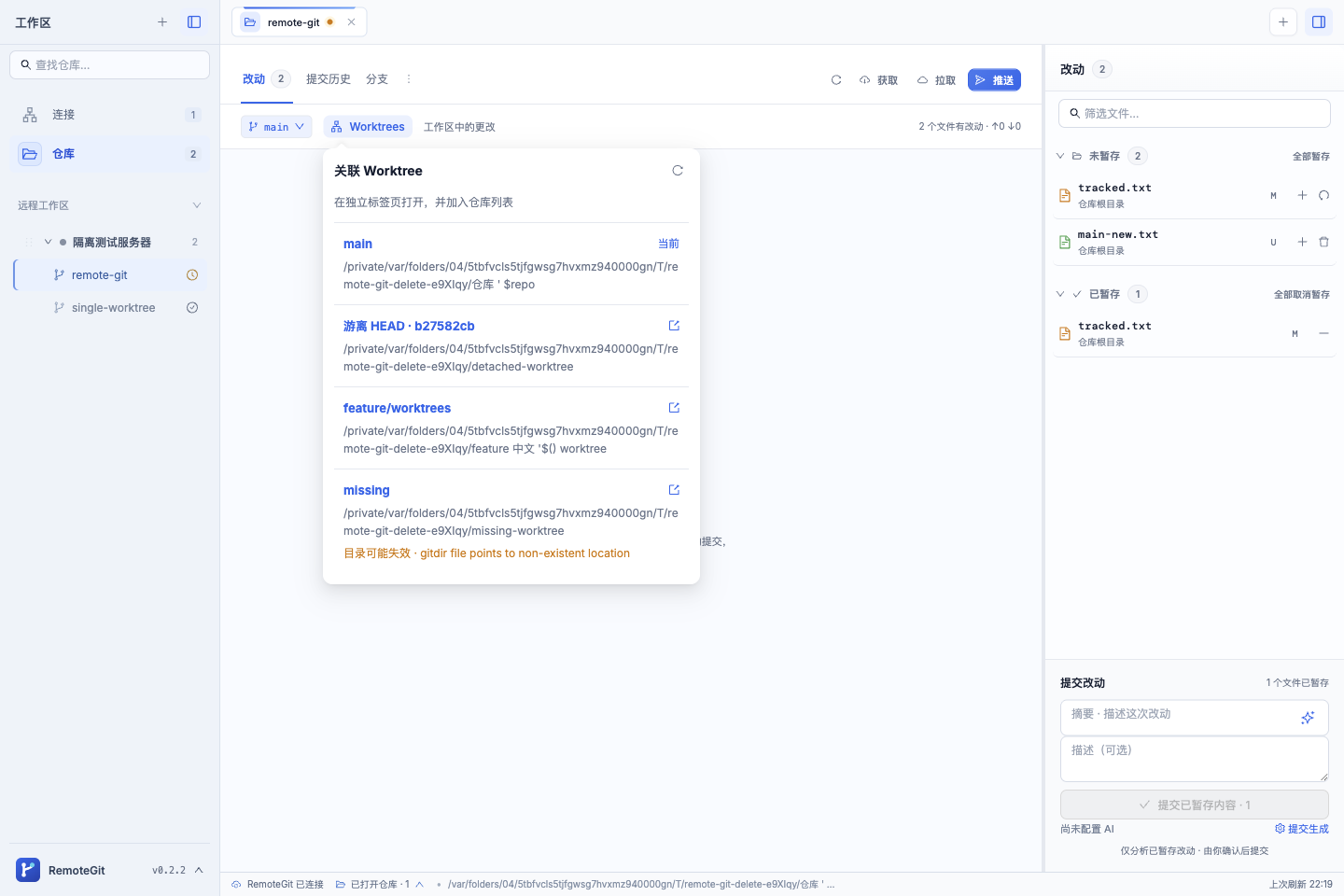This screenshot has height=896, width=1344.
Task: Open the 仓库 sidebar section
Action: 110,154
